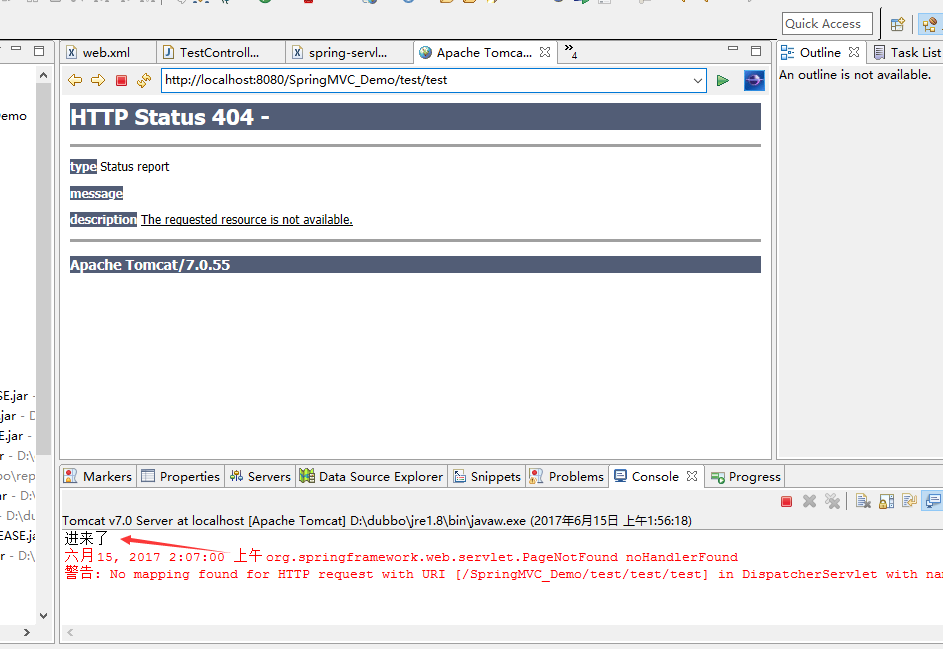Viewport: 943px width, 649px height.
Task: Click the Quick Access search field
Action: click(x=827, y=24)
